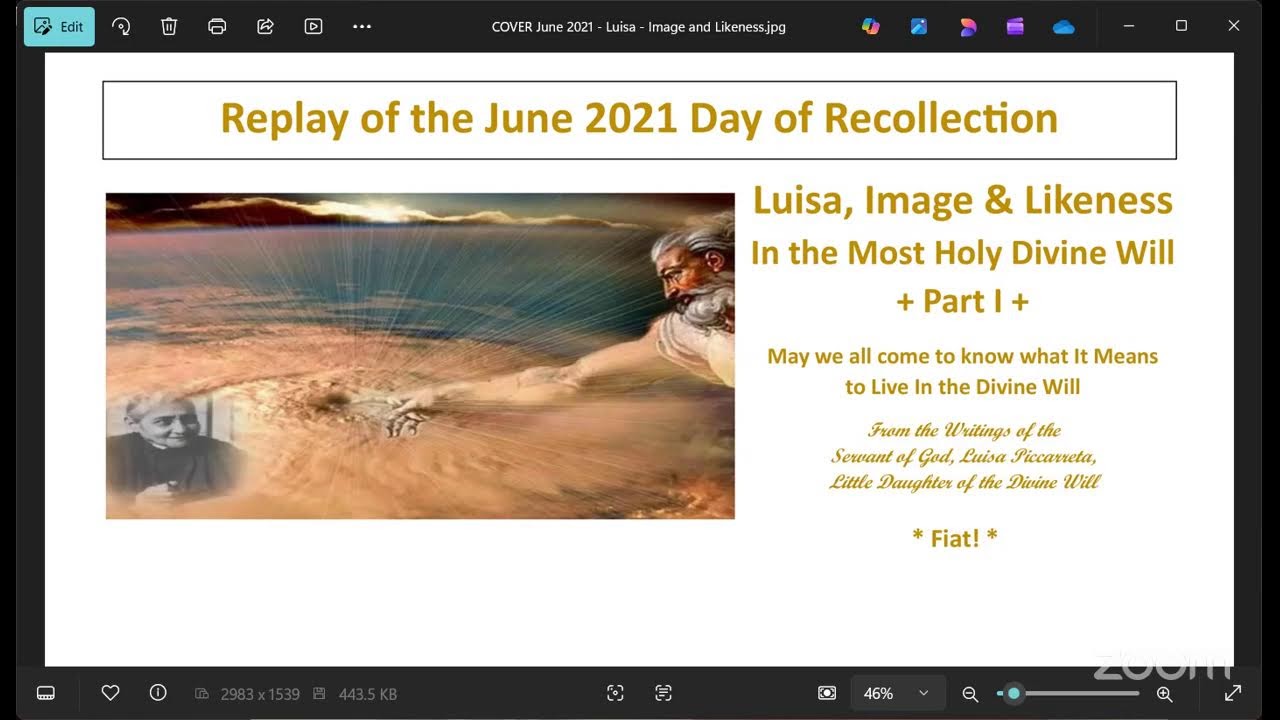Run visual search icon
Viewport: 1280px width, 720px height.
[x=615, y=693]
